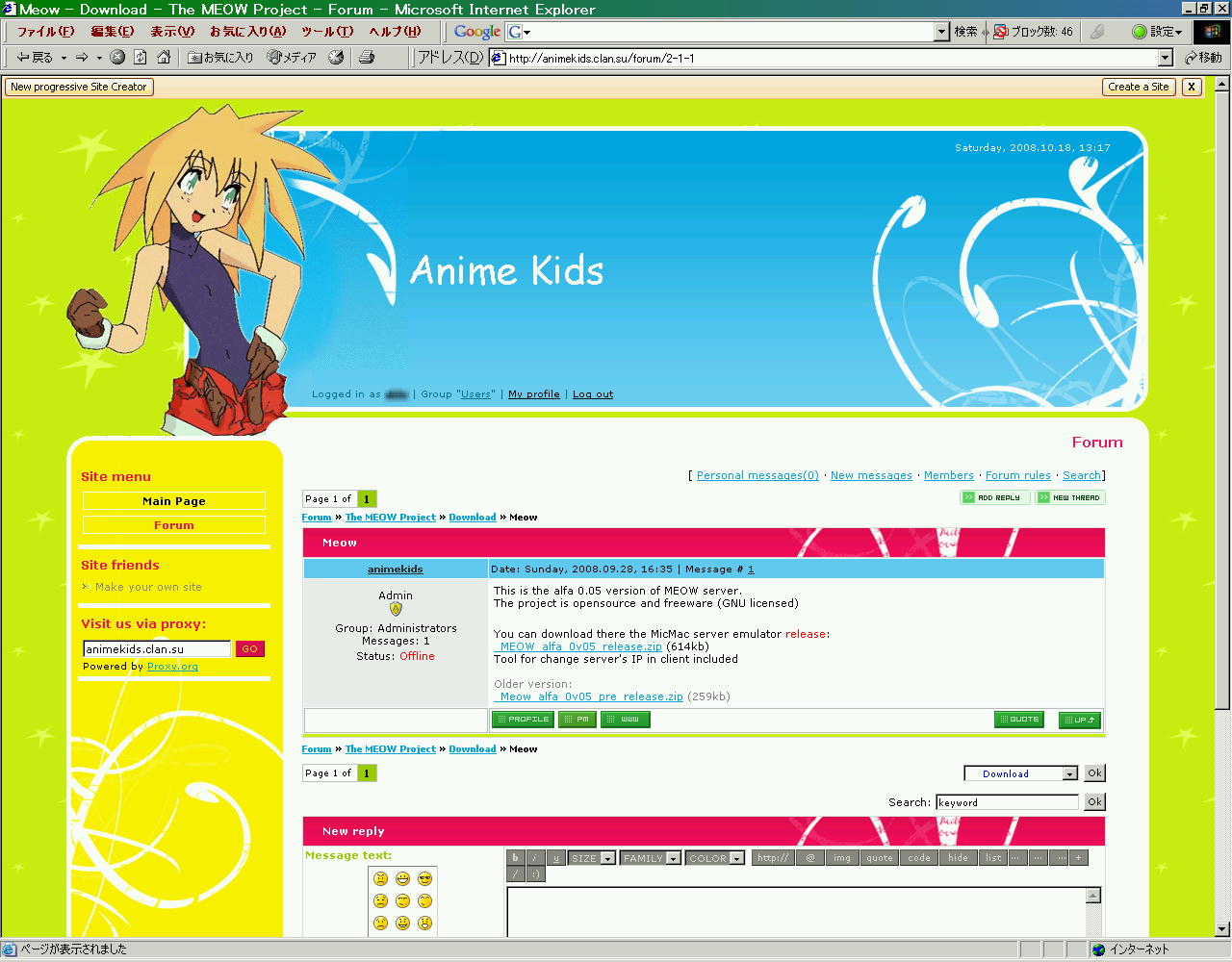Image resolution: width=1232 pixels, height=962 pixels.
Task: Download the MEOW_alfa_0v05_release.zip link
Action: click(x=578, y=646)
